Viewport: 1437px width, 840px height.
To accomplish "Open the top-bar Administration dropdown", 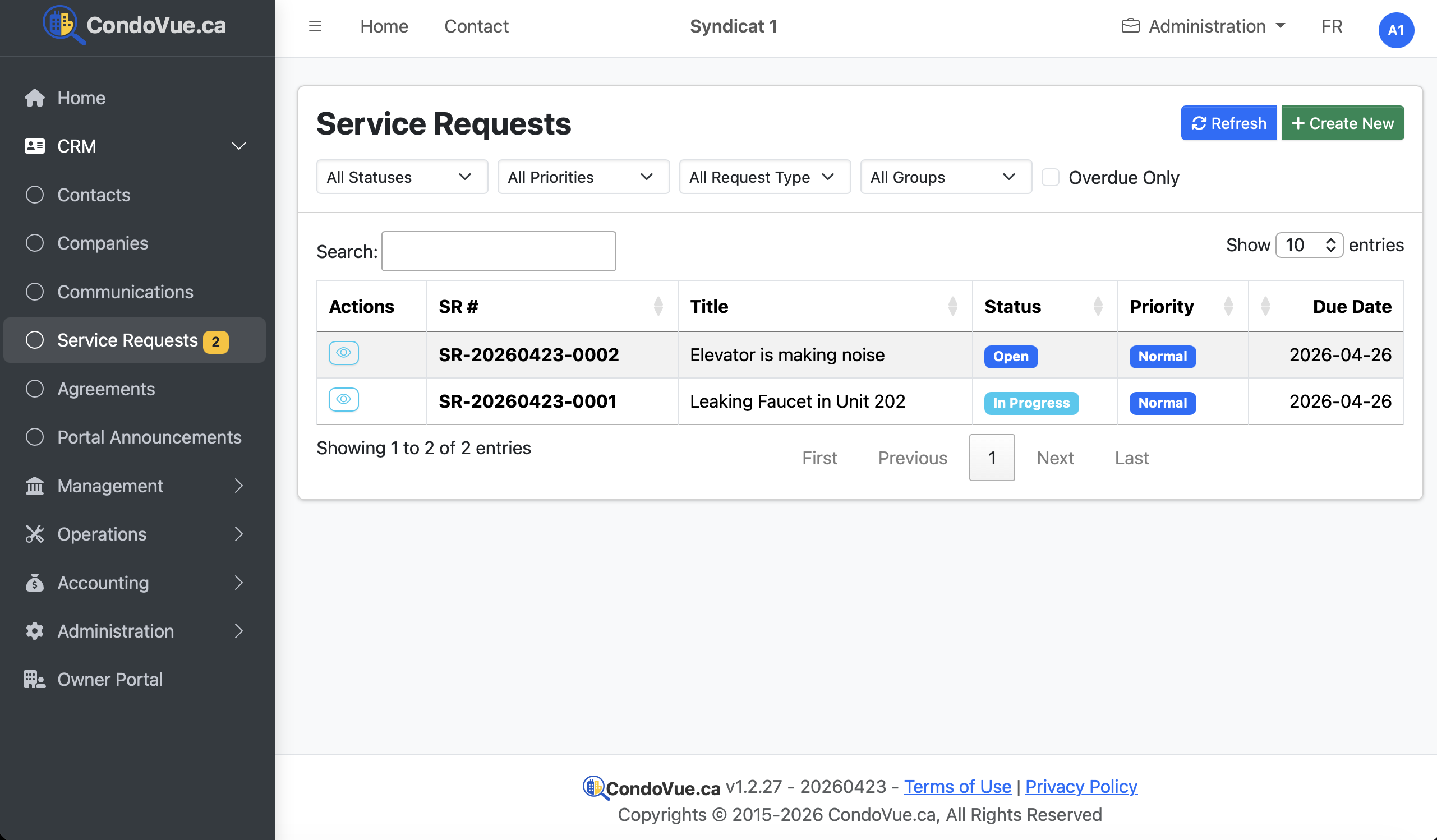I will click(1203, 26).
